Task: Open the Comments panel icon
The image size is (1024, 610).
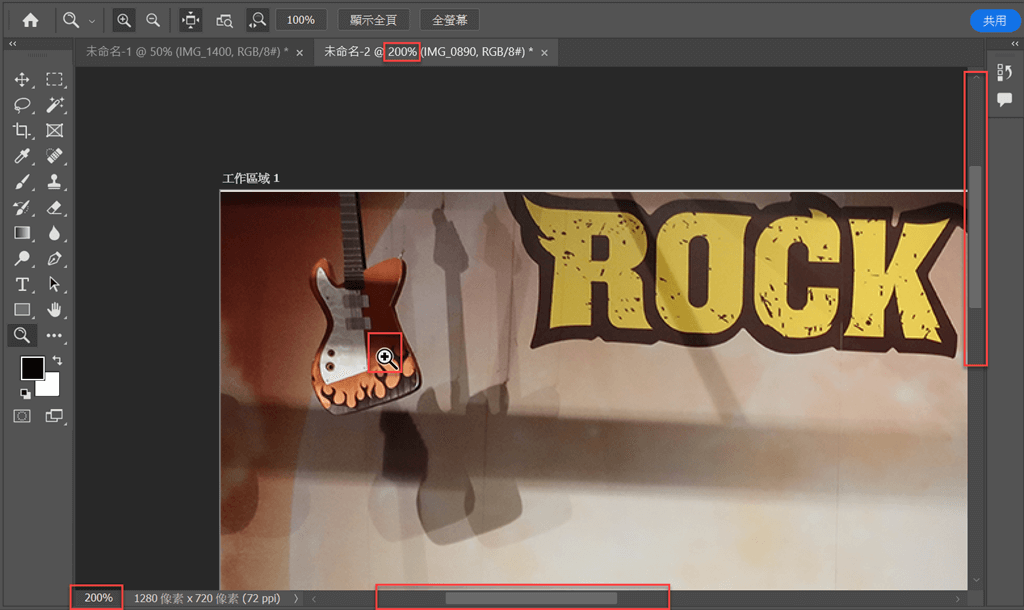Action: (1004, 99)
